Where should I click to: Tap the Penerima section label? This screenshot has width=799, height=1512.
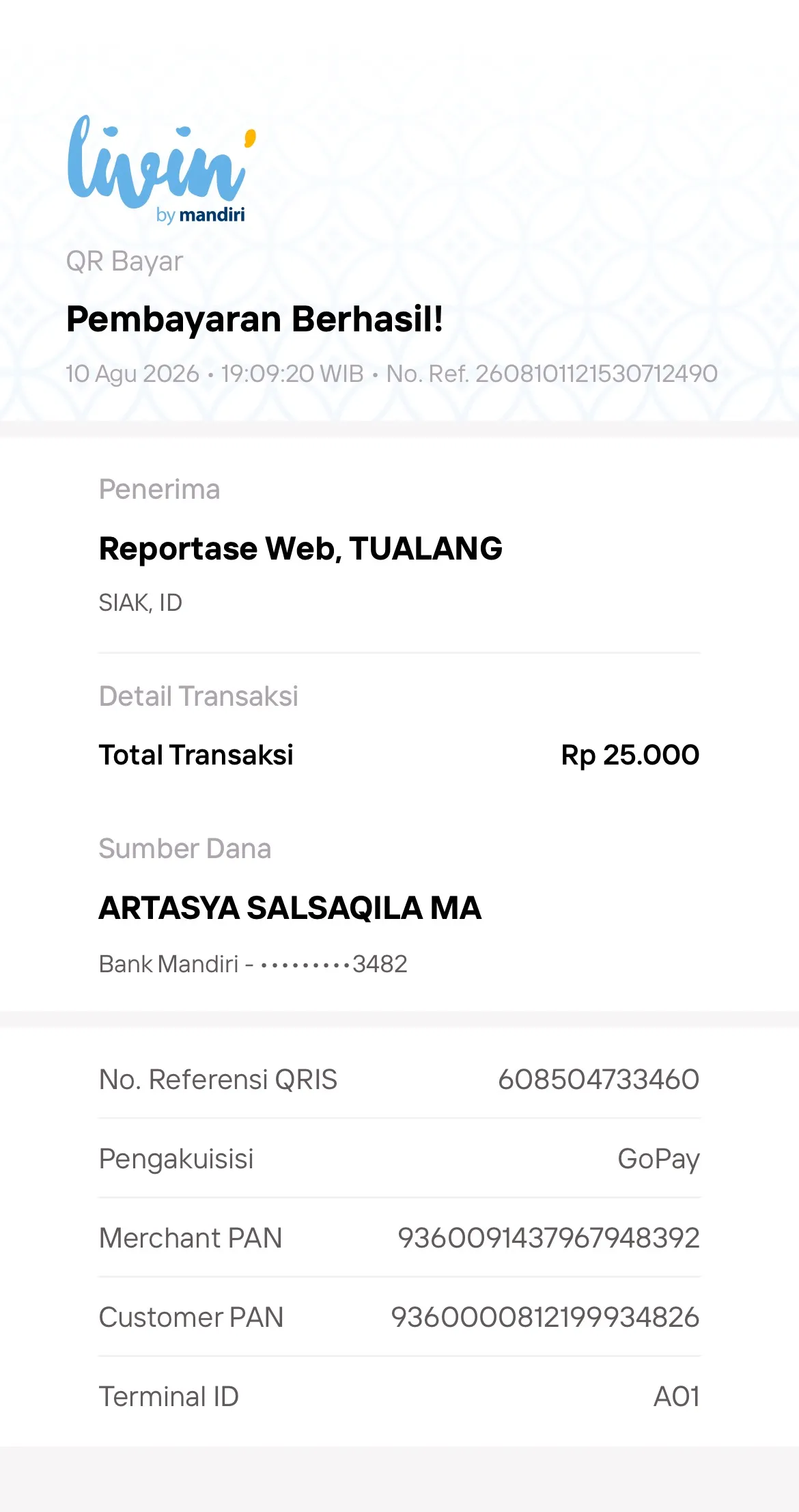pyautogui.click(x=159, y=489)
